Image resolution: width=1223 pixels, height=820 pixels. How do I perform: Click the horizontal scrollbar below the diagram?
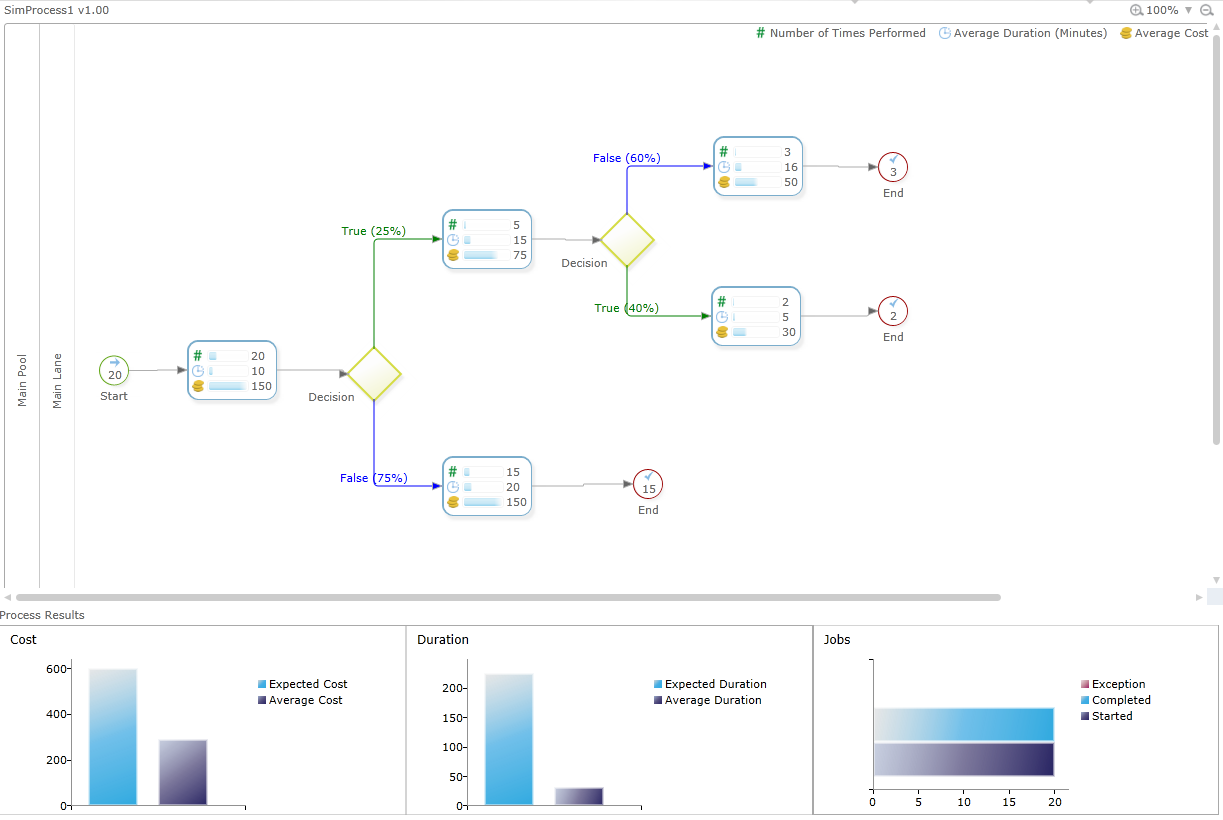500,597
